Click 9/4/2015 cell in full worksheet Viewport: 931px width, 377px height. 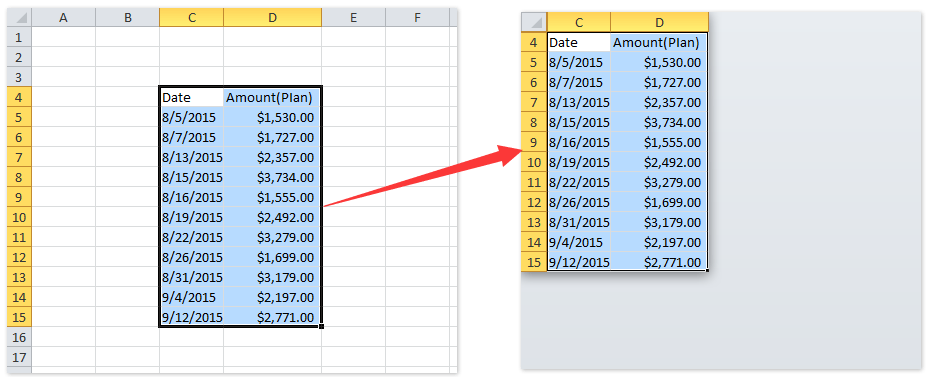pyautogui.click(x=192, y=297)
